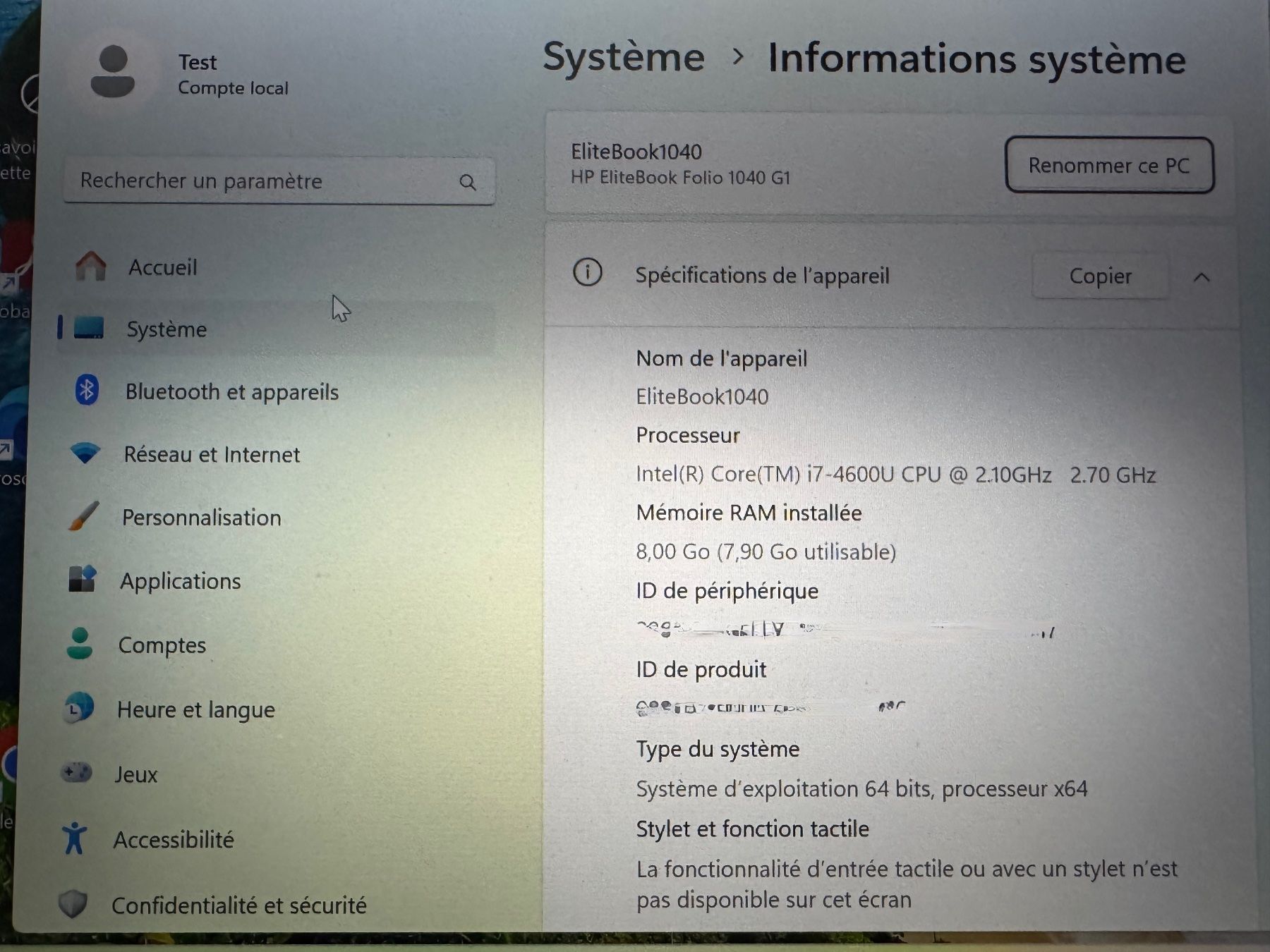The width and height of the screenshot is (1270, 952).
Task: Click the Bluetooth icon
Action: click(87, 390)
